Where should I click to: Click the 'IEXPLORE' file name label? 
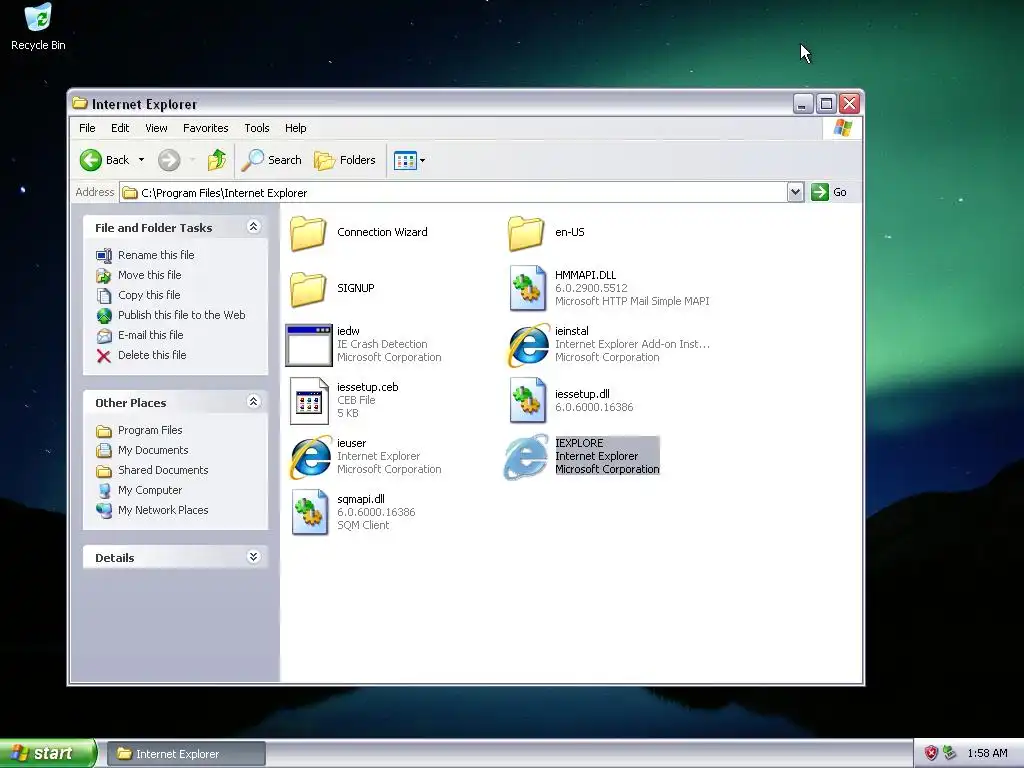579,443
